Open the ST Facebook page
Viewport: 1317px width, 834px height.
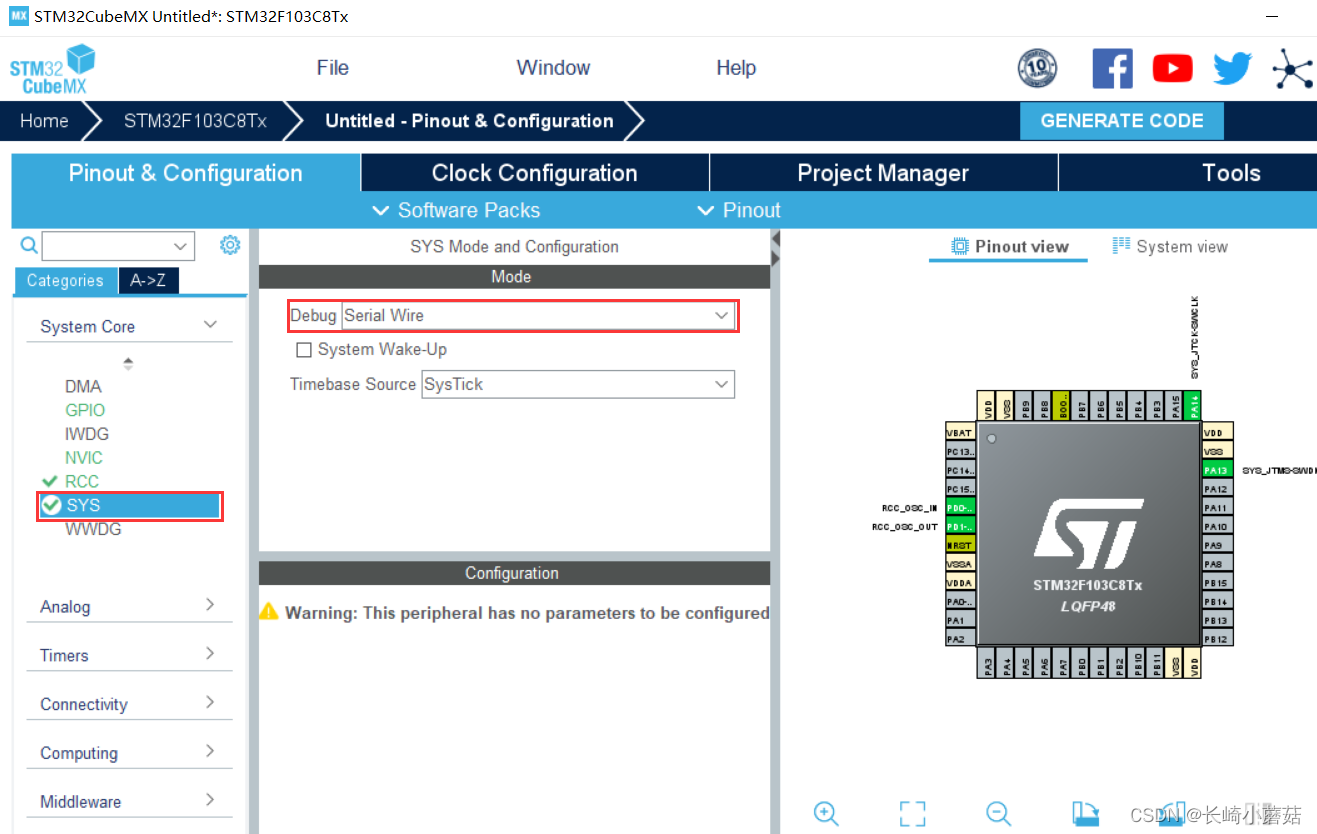click(x=1112, y=68)
